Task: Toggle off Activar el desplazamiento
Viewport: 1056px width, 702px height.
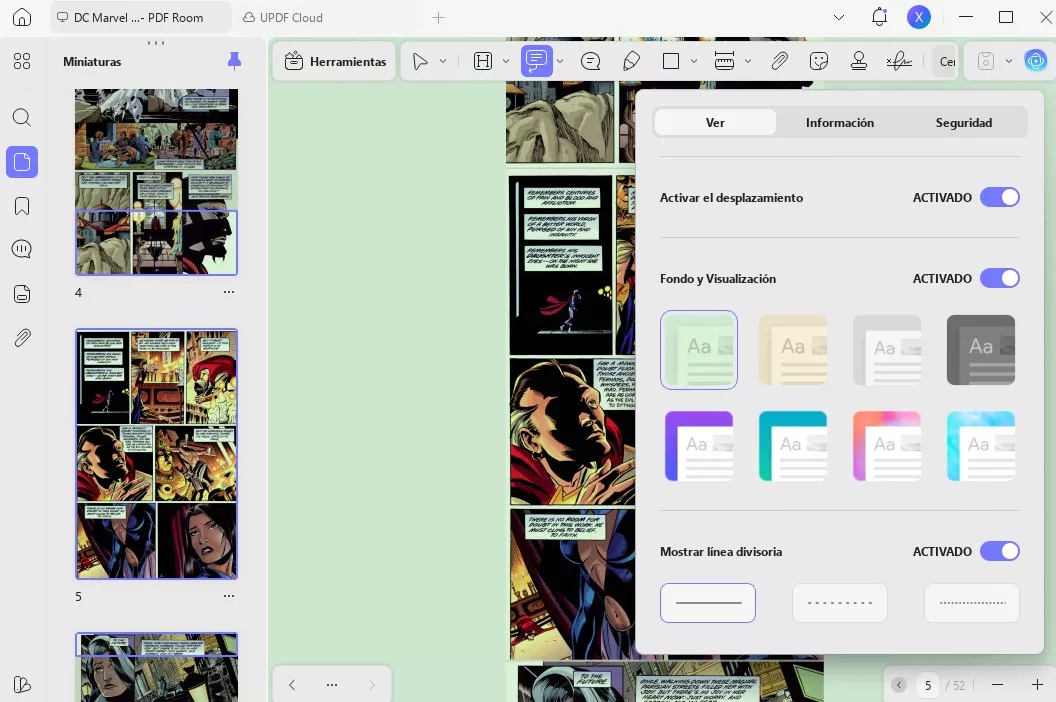Action: coord(999,197)
